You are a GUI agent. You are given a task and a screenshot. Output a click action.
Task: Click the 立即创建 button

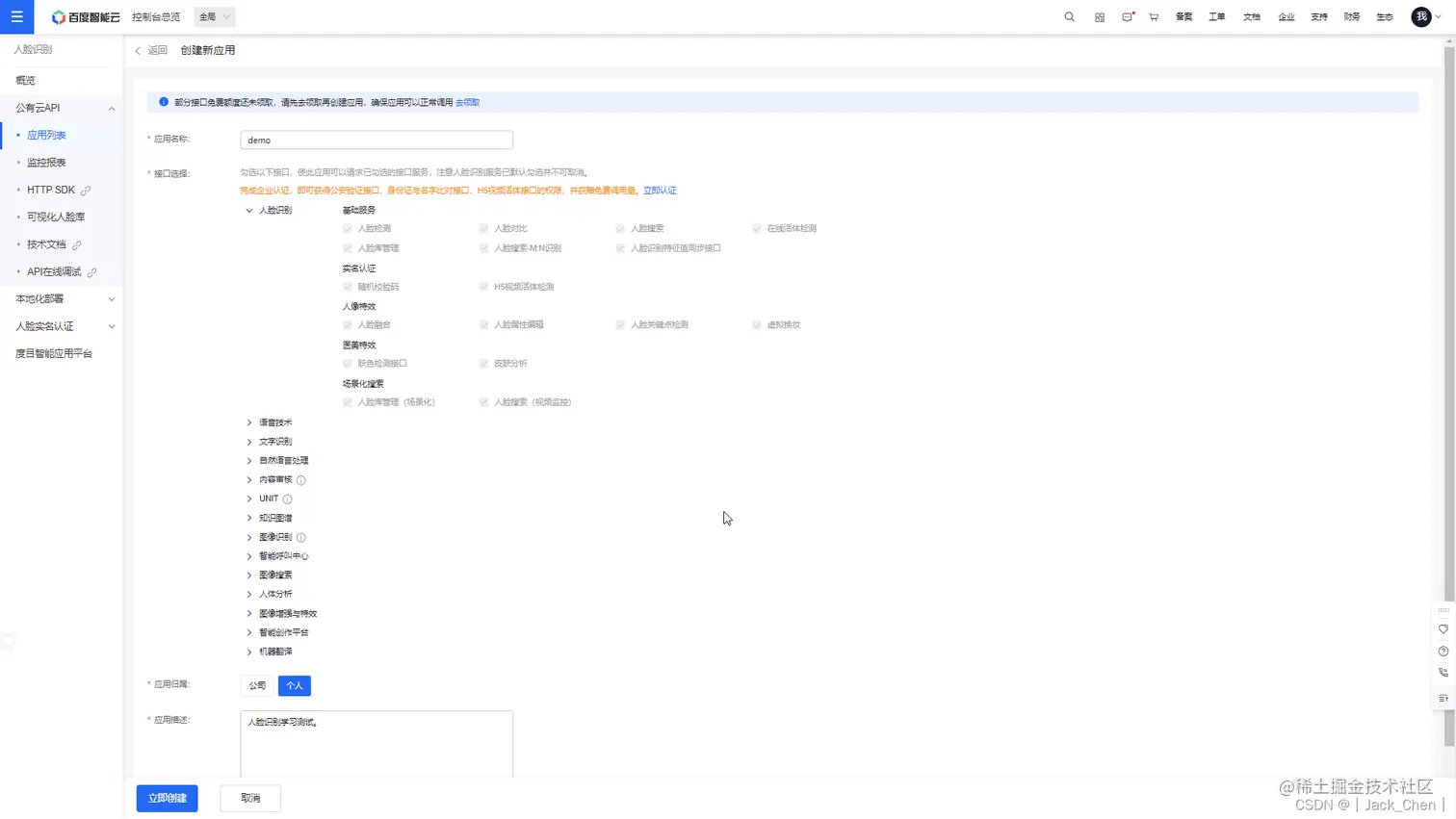[x=168, y=799]
